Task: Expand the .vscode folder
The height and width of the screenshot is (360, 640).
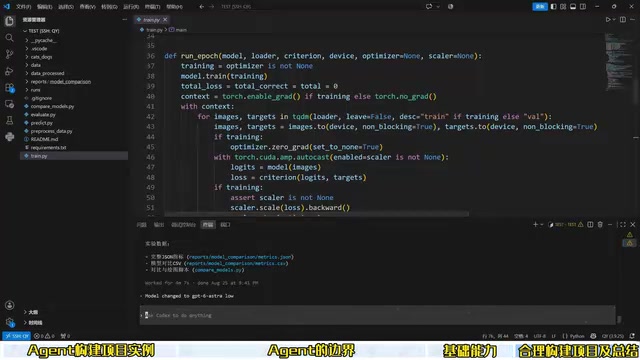Action: [x=39, y=49]
